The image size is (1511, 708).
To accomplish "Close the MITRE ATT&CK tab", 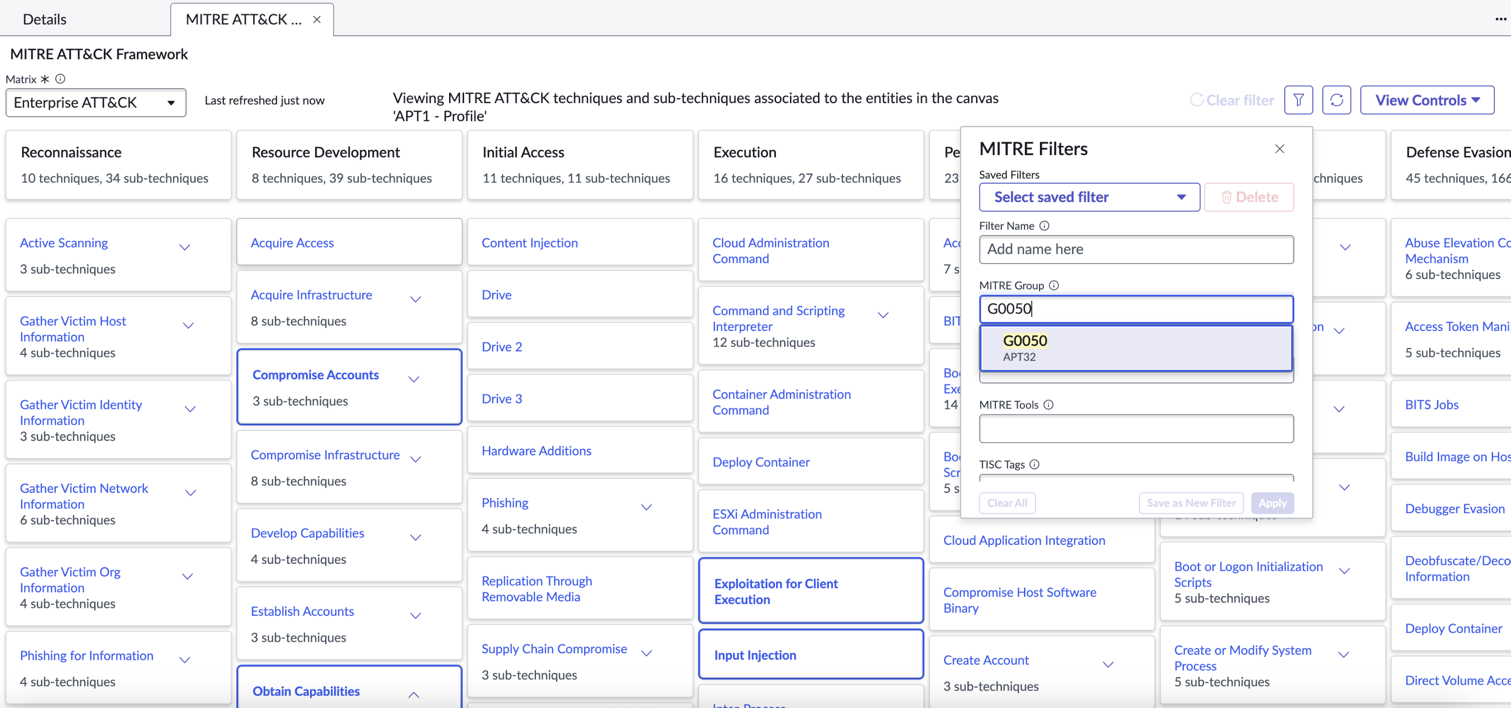I will tap(317, 19).
